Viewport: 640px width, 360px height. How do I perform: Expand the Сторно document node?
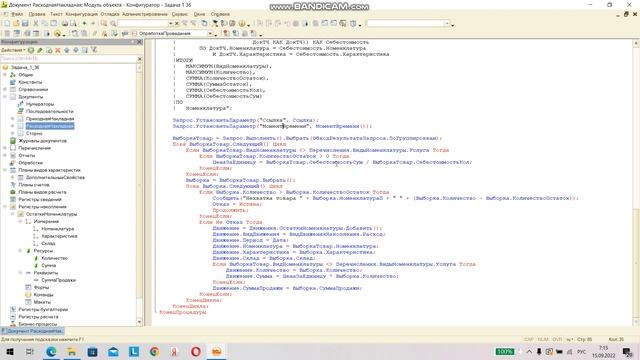(13, 133)
